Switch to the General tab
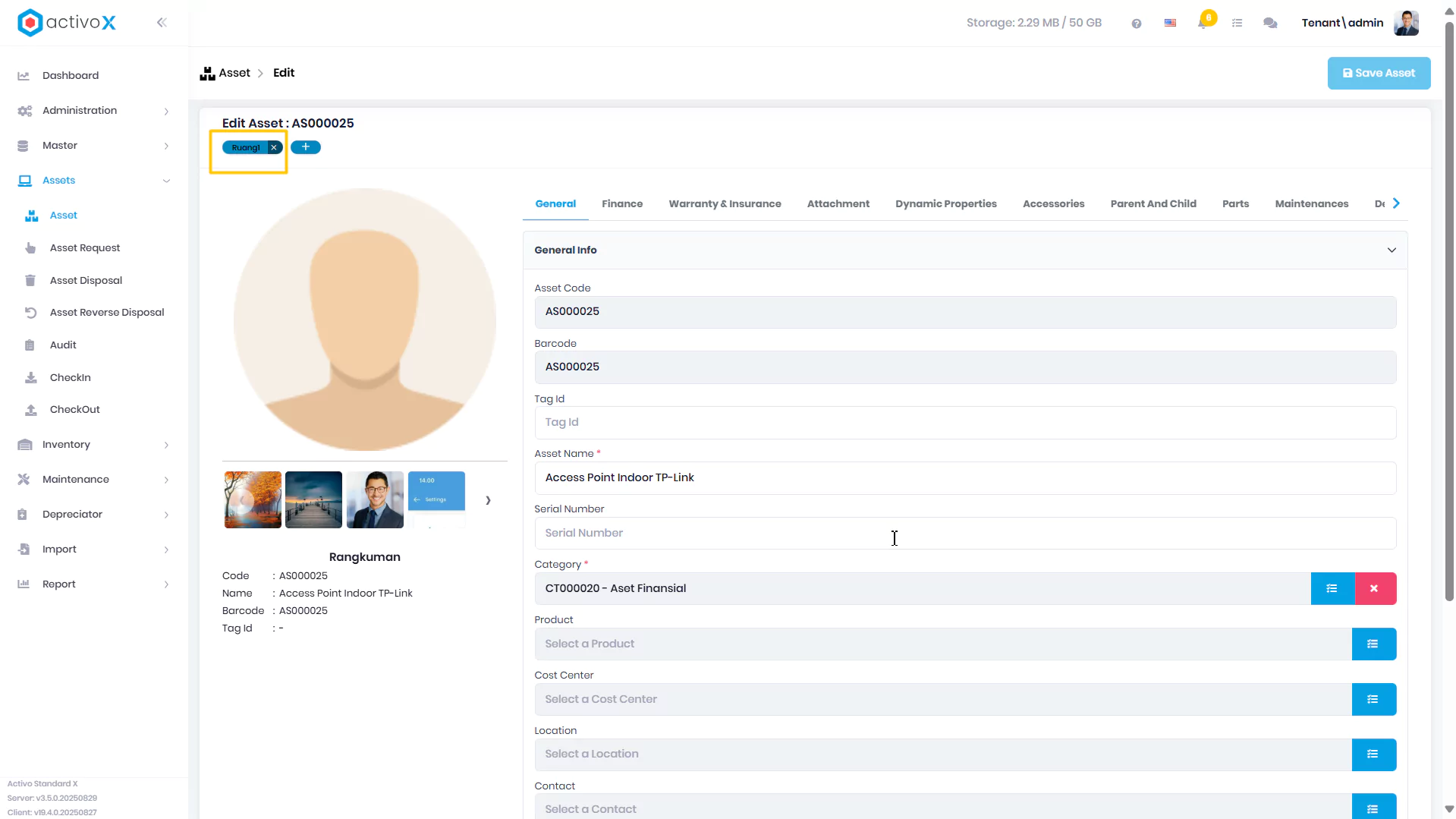 (x=555, y=203)
